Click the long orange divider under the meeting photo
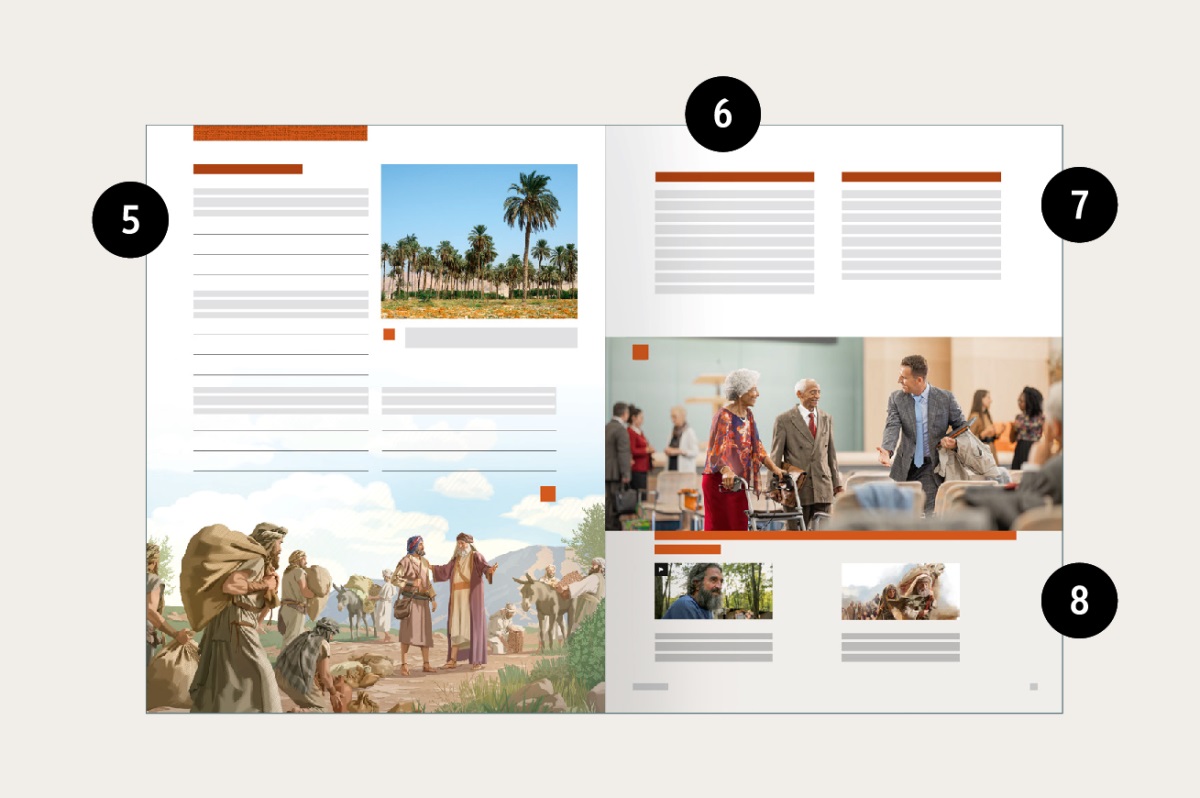 tap(835, 536)
